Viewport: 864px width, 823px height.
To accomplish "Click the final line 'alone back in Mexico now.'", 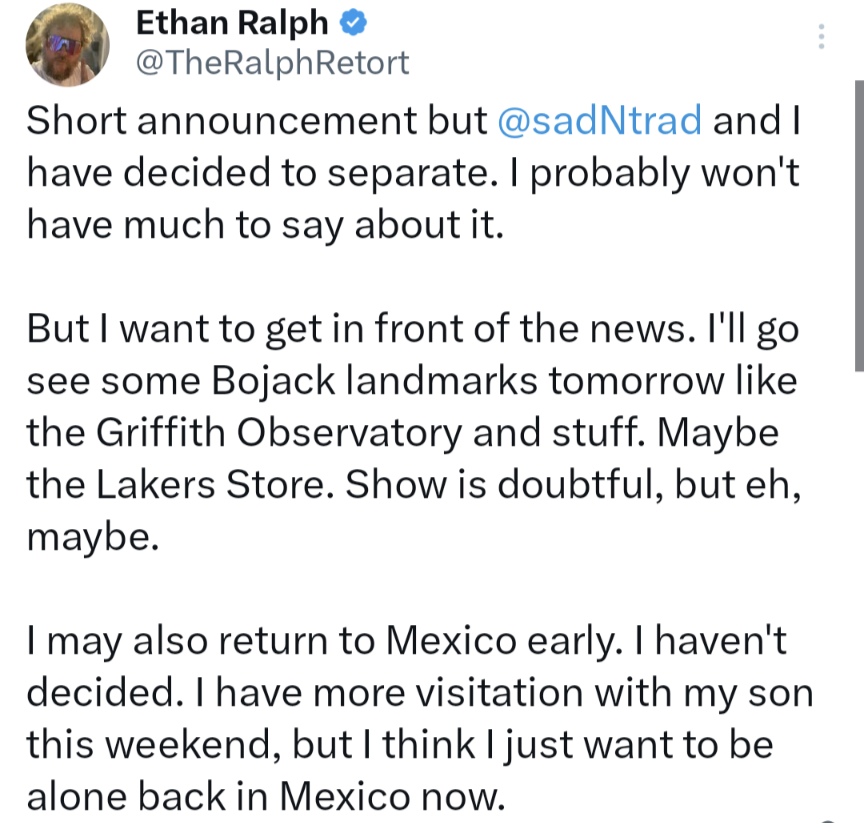I will point(266,797).
